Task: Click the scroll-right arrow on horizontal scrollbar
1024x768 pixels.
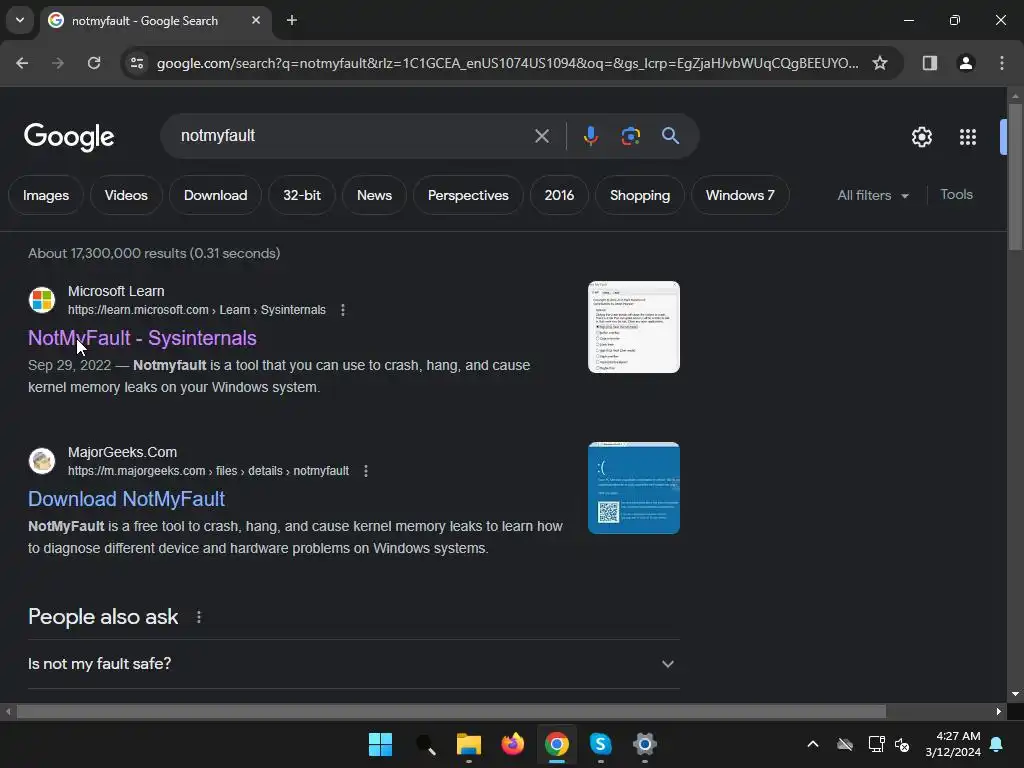Action: pos(999,711)
